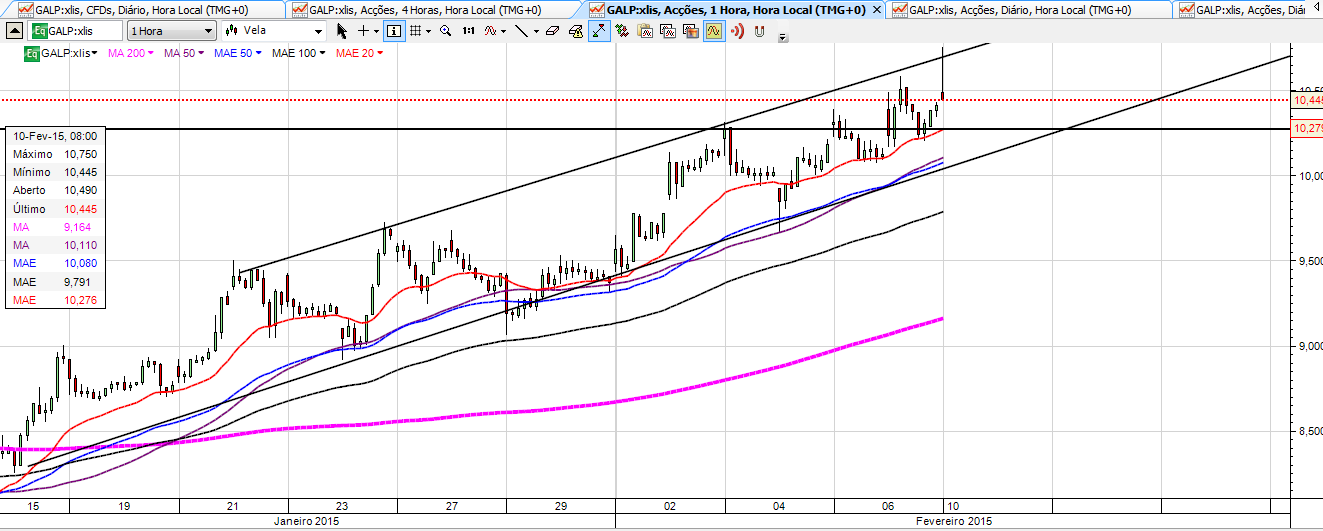Open the MA 200 indicator menu
Image resolution: width=1323 pixels, height=531 pixels.
click(130, 52)
